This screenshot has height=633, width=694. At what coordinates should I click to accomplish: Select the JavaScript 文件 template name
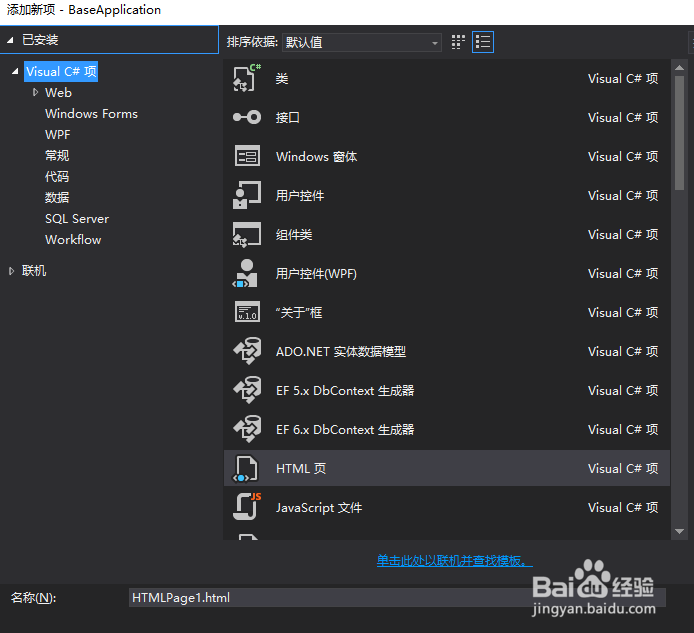319,507
